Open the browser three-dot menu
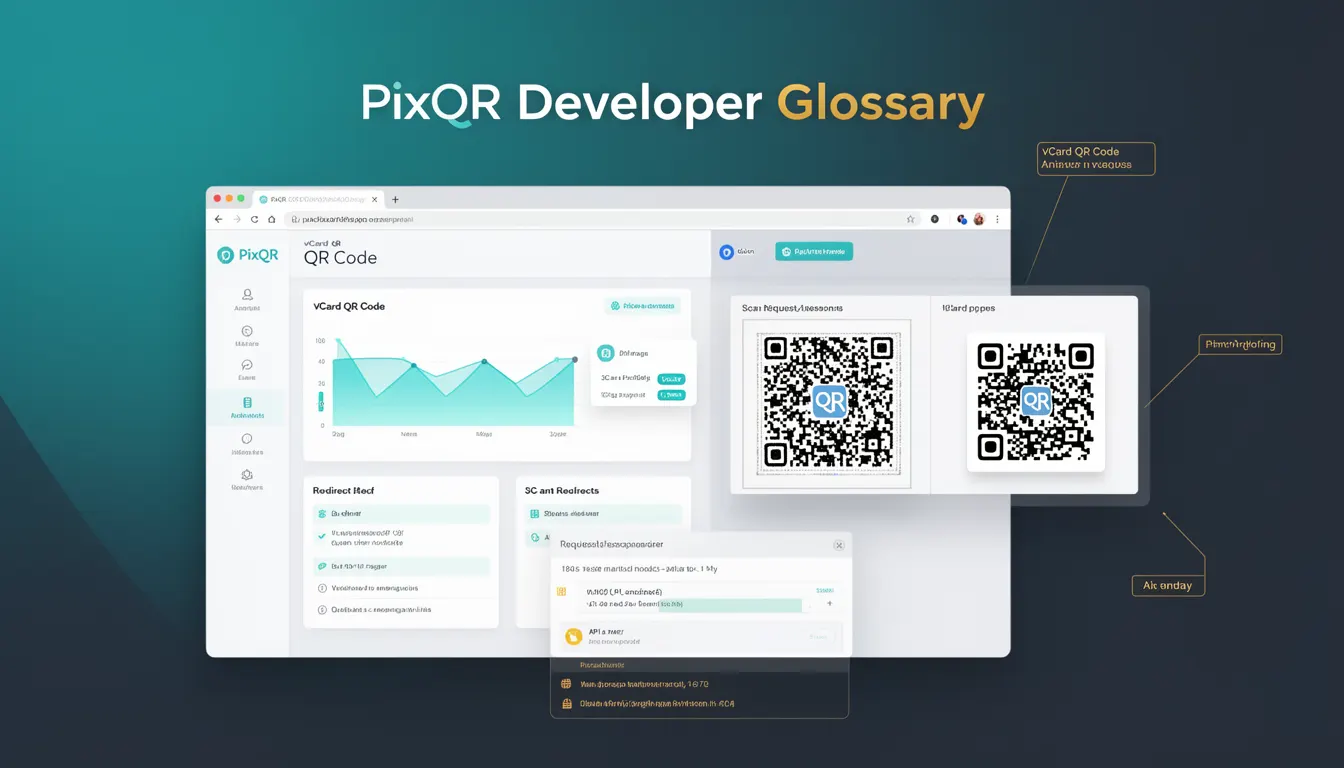The width and height of the screenshot is (1344, 768). (x=997, y=219)
